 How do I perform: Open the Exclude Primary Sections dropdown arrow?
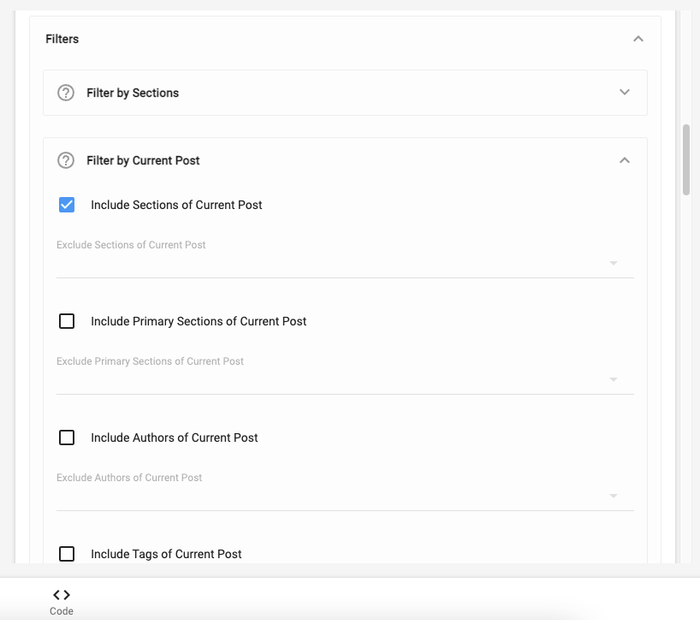[613, 380]
